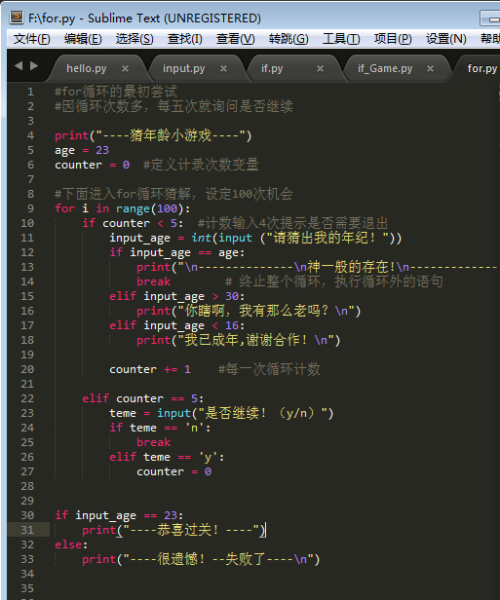Open the 工具(T) menu
This screenshot has width=500, height=600.
[x=341, y=39]
